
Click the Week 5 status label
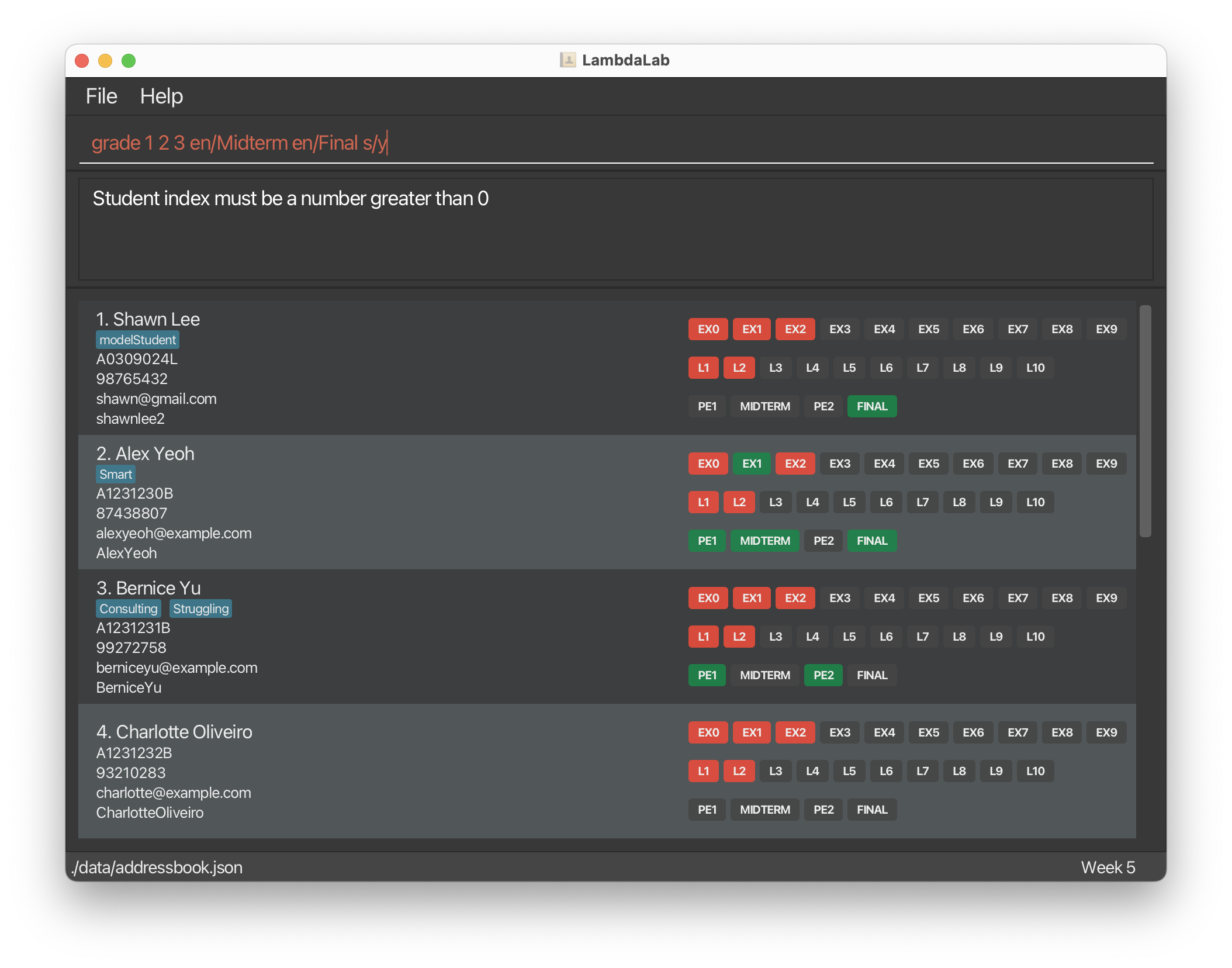[x=1108, y=867]
